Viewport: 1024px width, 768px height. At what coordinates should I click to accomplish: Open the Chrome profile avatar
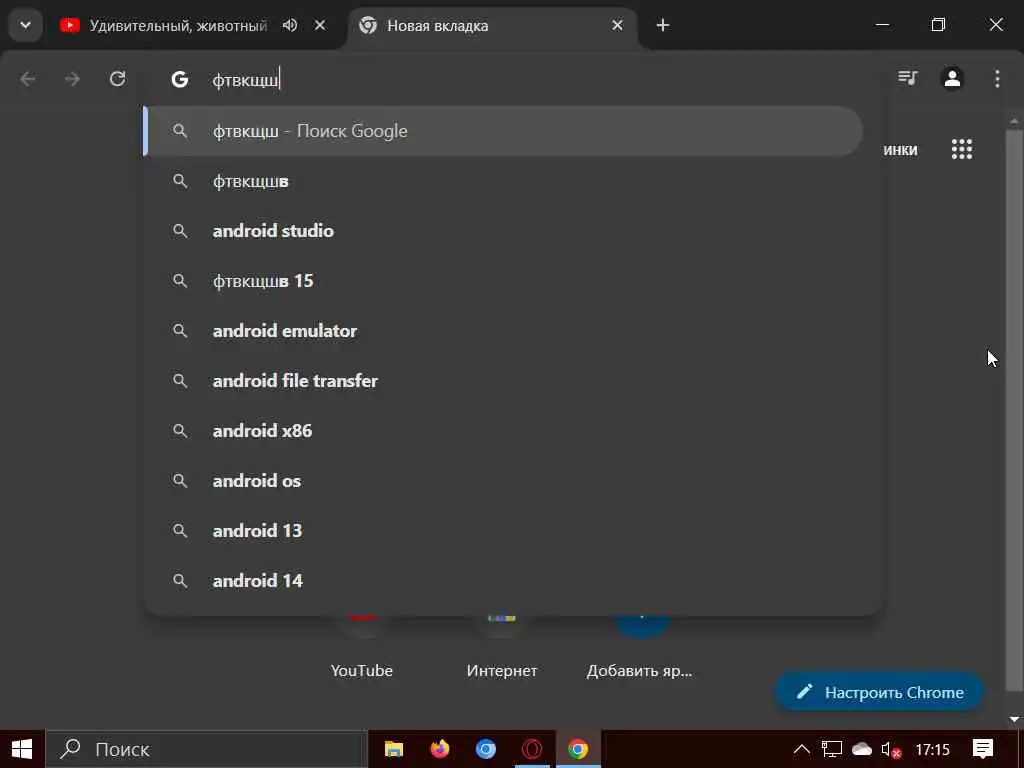[952, 78]
